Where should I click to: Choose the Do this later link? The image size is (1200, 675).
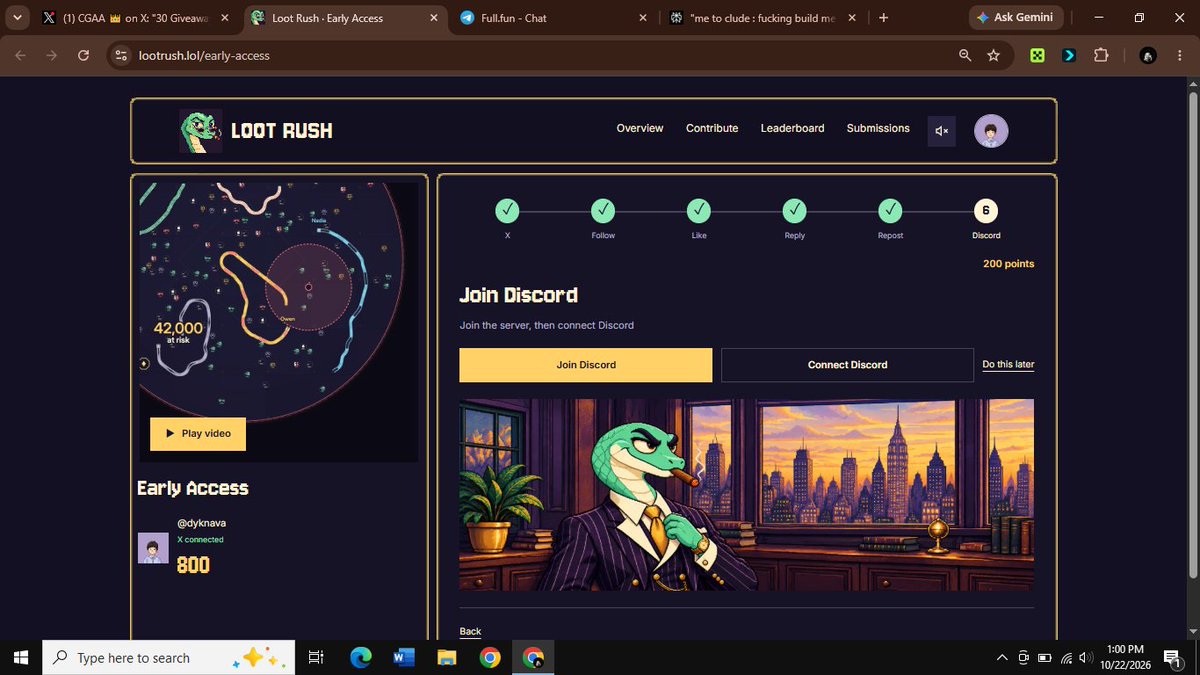tap(1008, 365)
